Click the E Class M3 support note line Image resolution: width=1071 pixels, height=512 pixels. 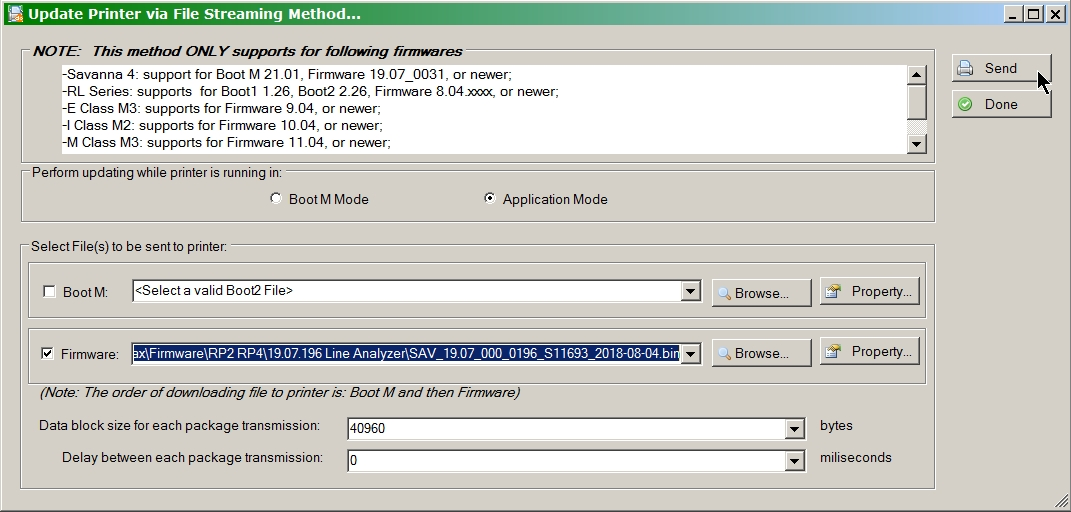pos(221,109)
